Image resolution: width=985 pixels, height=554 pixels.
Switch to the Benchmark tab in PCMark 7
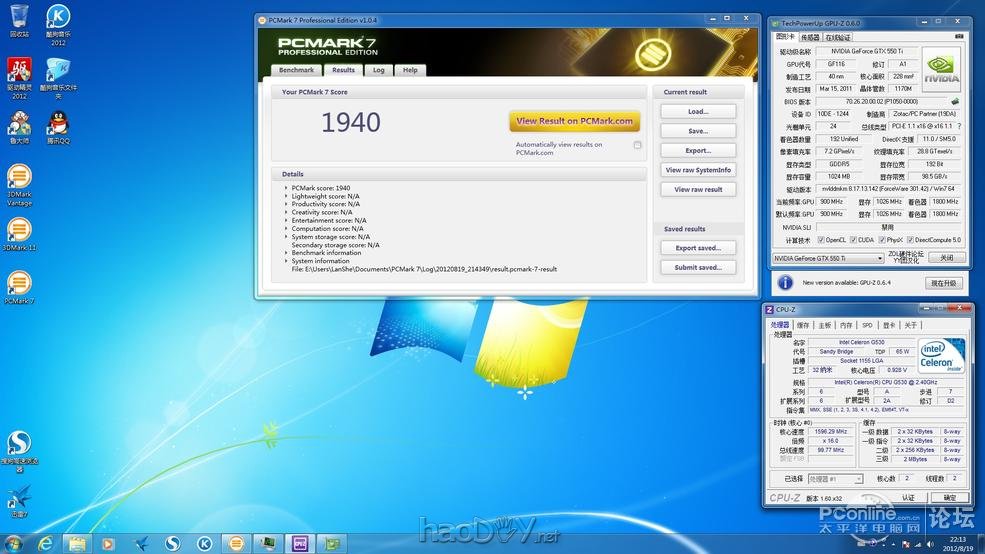pyautogui.click(x=296, y=70)
